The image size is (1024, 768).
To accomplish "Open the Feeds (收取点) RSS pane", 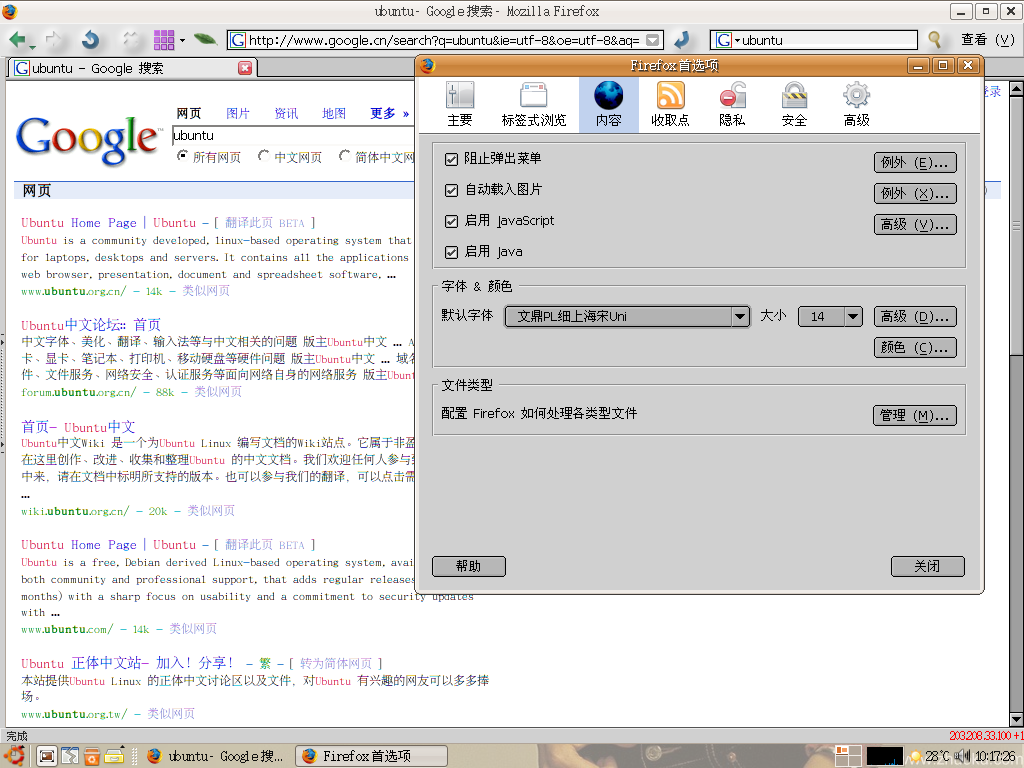I will point(670,104).
